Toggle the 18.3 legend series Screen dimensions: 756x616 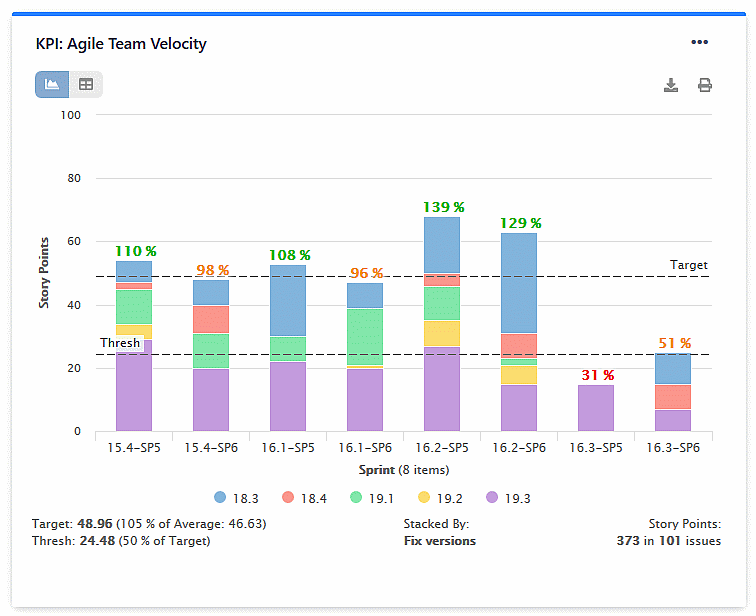click(x=231, y=496)
